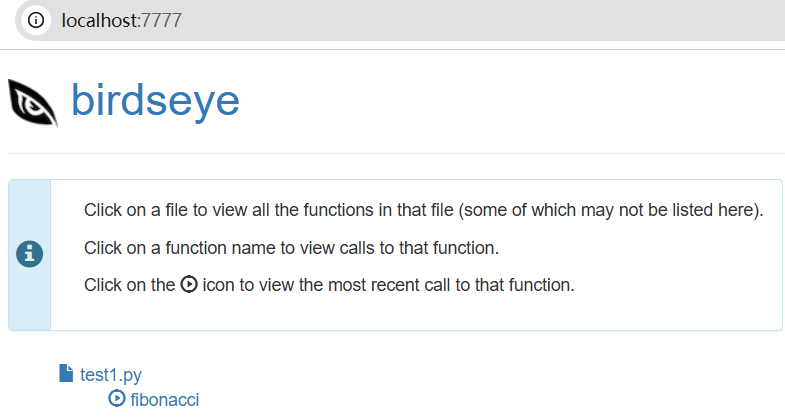
Task: Click the empty space below instruction text in info panel
Action: 416,314
